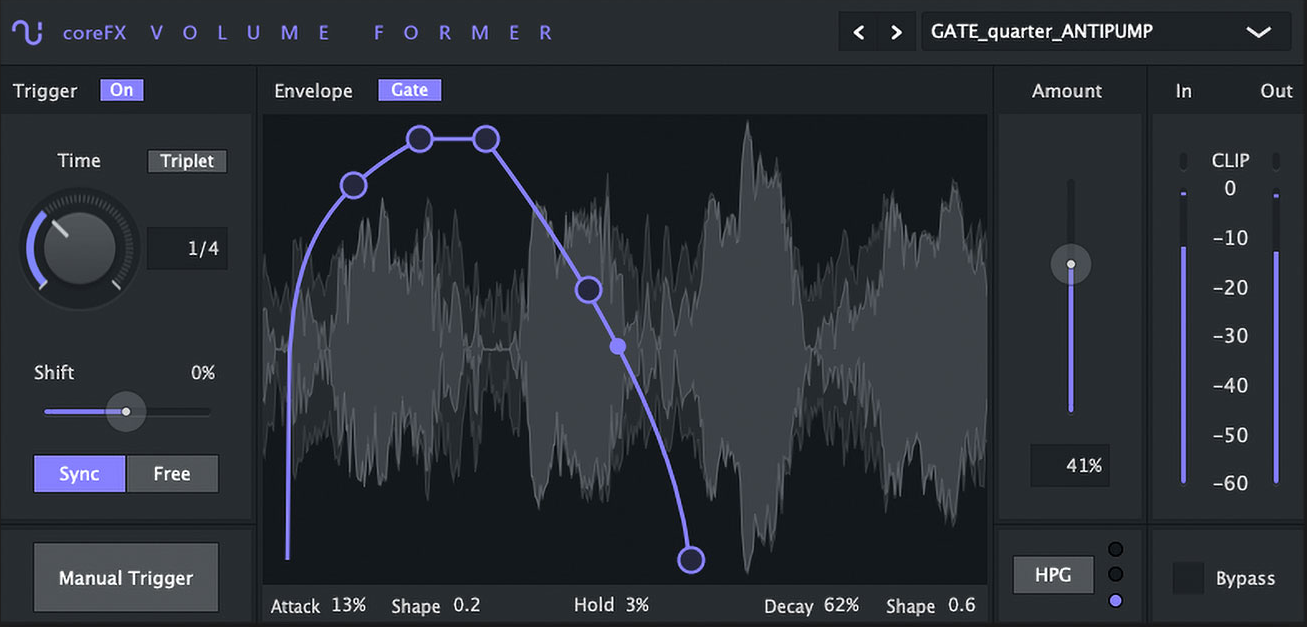This screenshot has height=627, width=1307.
Task: Toggle the Gate envelope mode
Action: pos(409,89)
